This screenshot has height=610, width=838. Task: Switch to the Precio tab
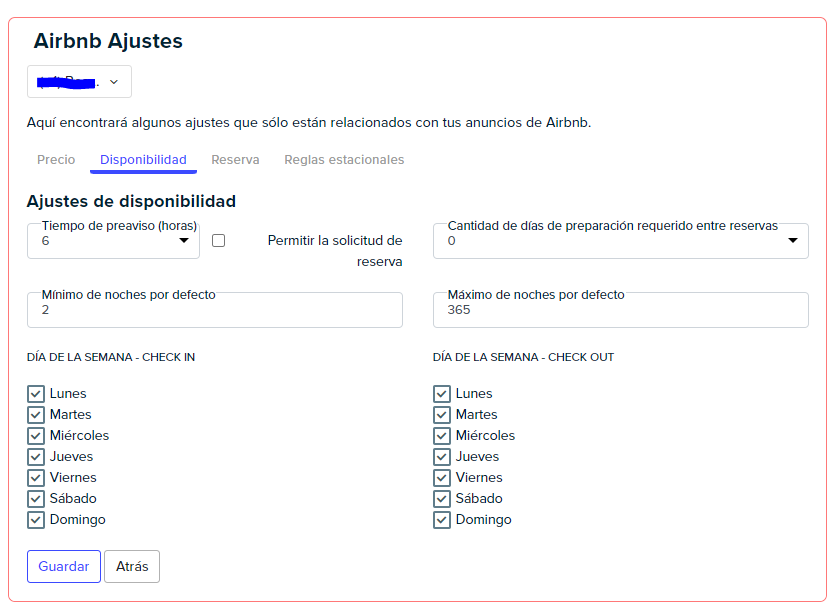[x=56, y=160]
